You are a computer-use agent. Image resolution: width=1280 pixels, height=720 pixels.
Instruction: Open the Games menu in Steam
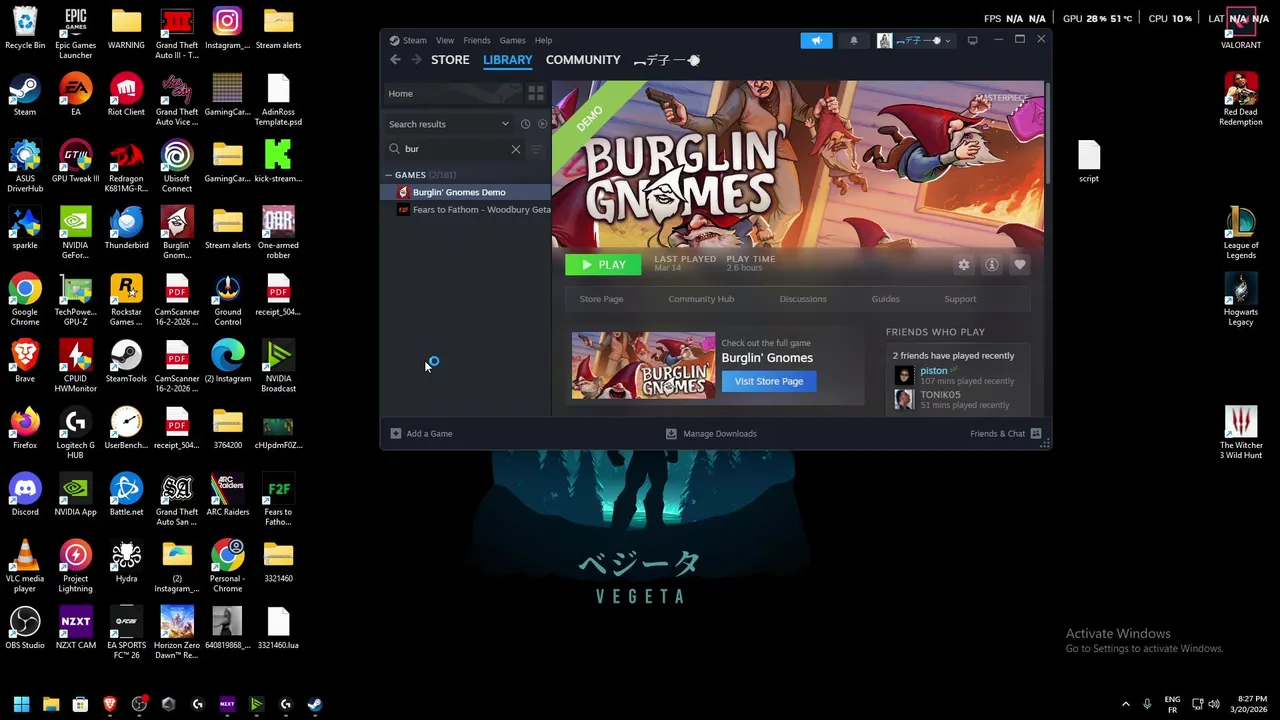click(x=512, y=40)
